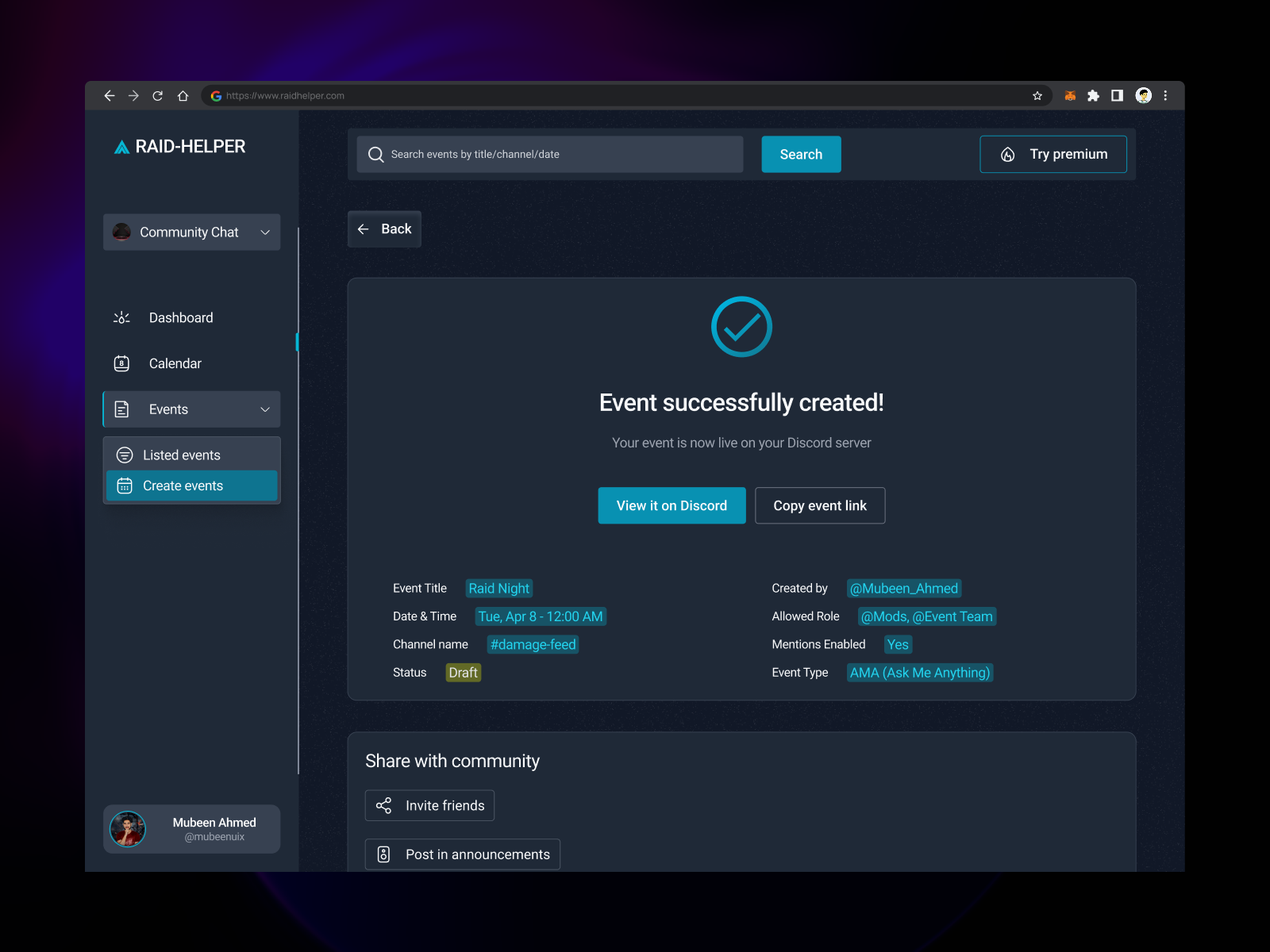Click the Draft status badge

click(x=463, y=672)
